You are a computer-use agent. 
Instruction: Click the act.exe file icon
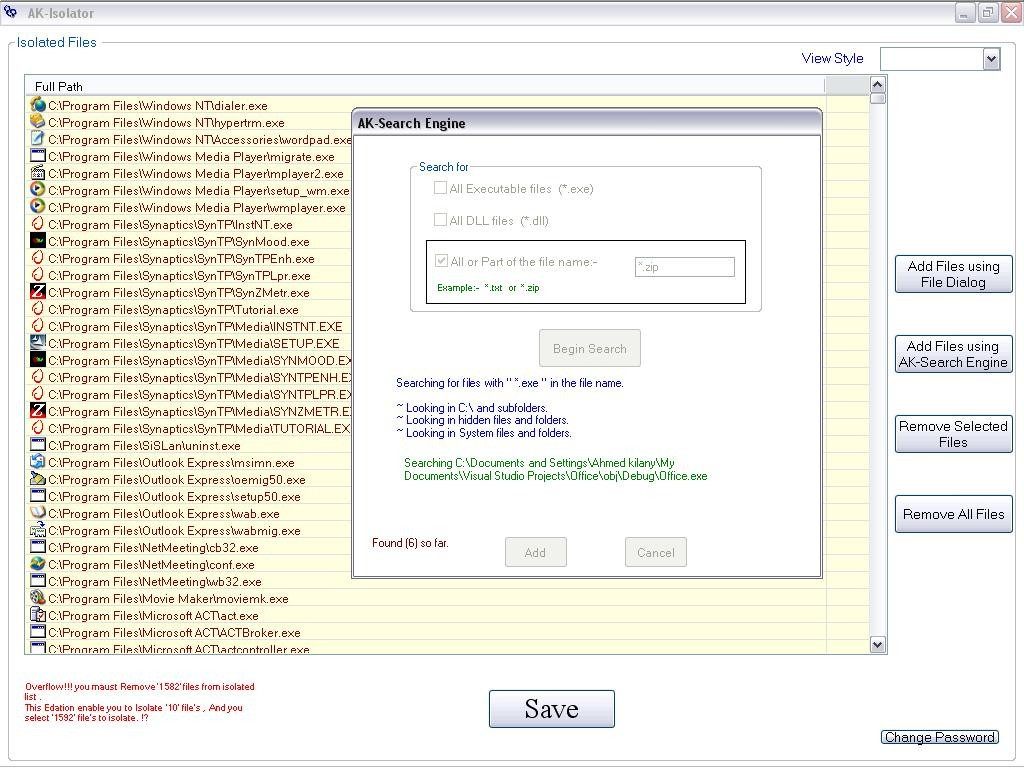pos(38,615)
